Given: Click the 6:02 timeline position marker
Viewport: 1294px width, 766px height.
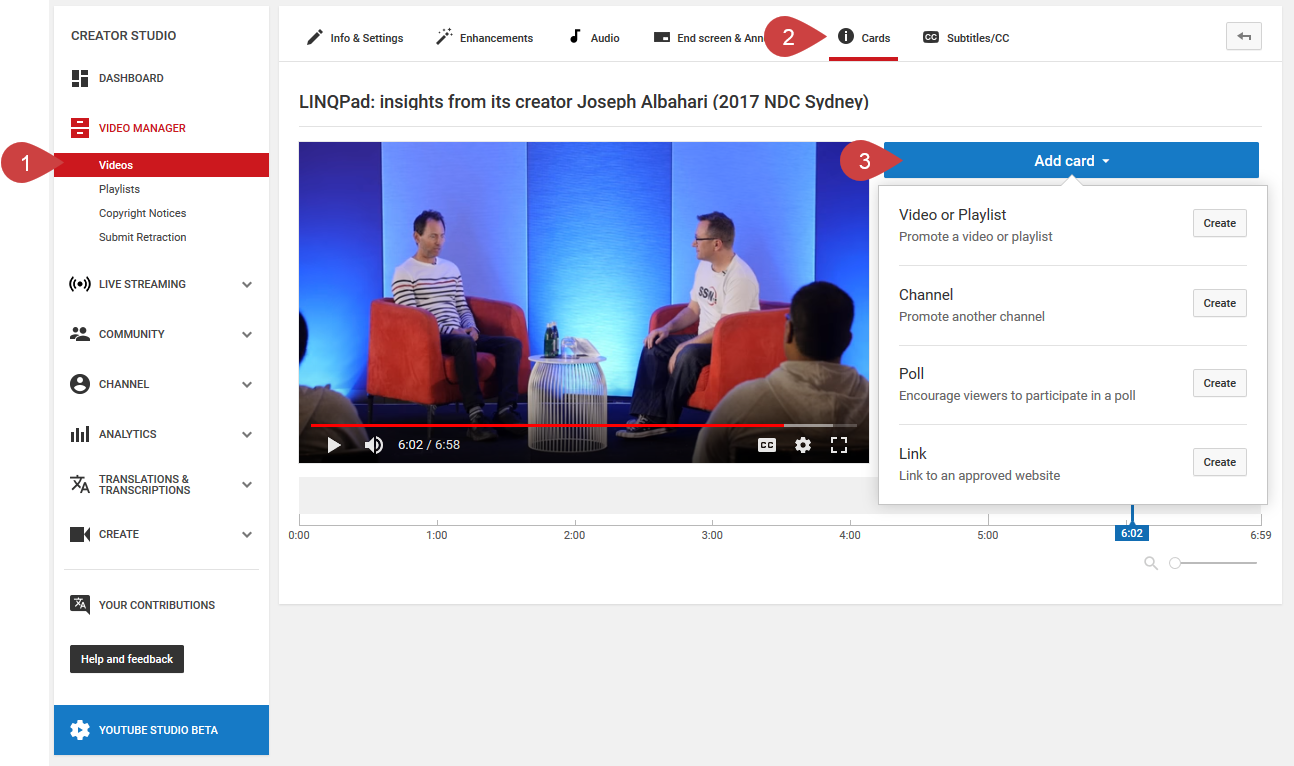Looking at the screenshot, I should tap(1131, 533).
